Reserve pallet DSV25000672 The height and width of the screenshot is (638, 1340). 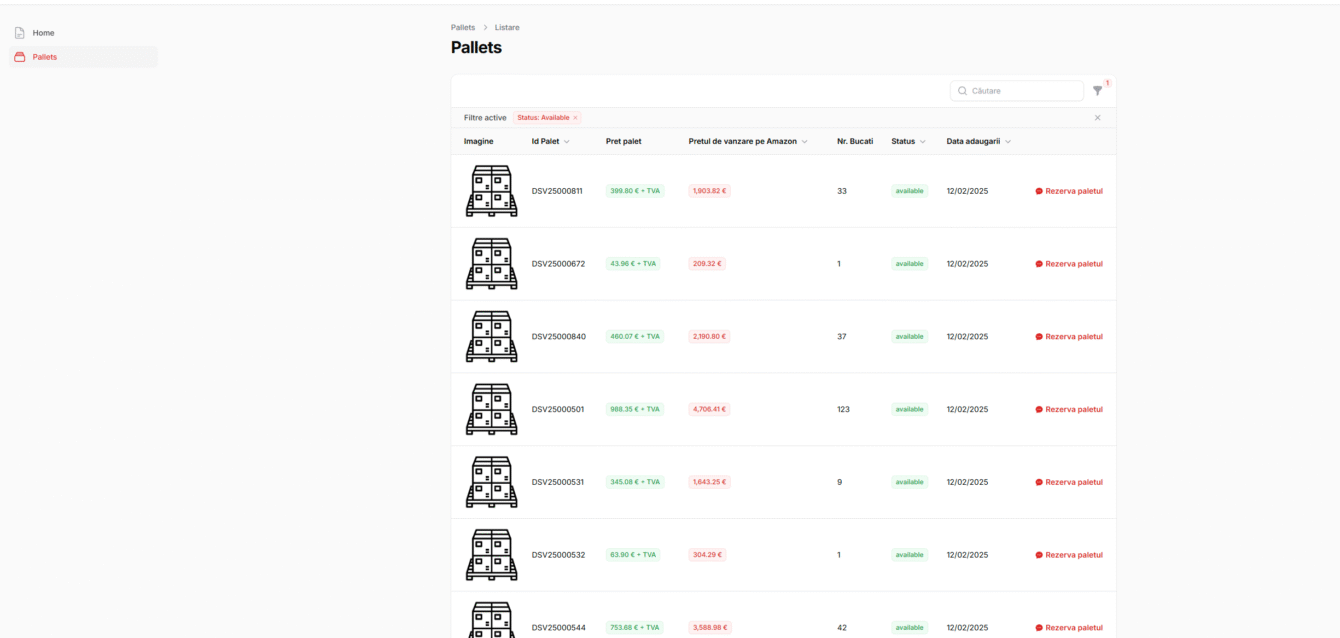[1068, 264]
